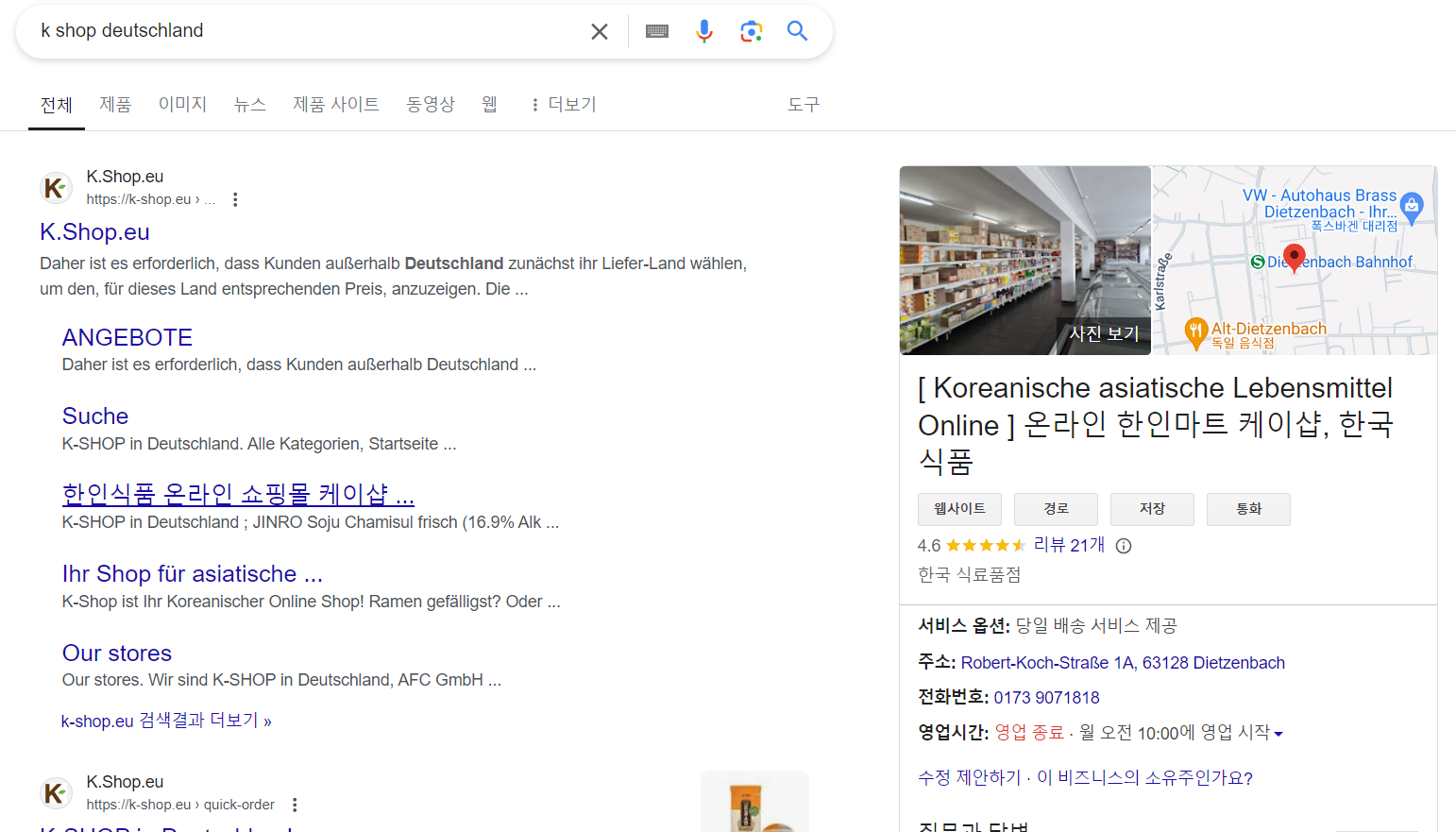Submit search with the magnifying glass icon
Screen dimensions: 1456x832
pyautogui.click(x=798, y=31)
